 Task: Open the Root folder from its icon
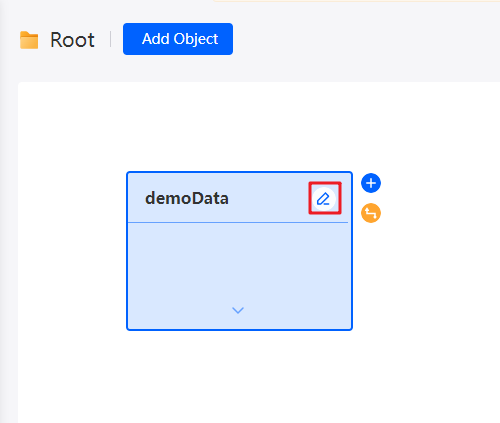pyautogui.click(x=29, y=40)
